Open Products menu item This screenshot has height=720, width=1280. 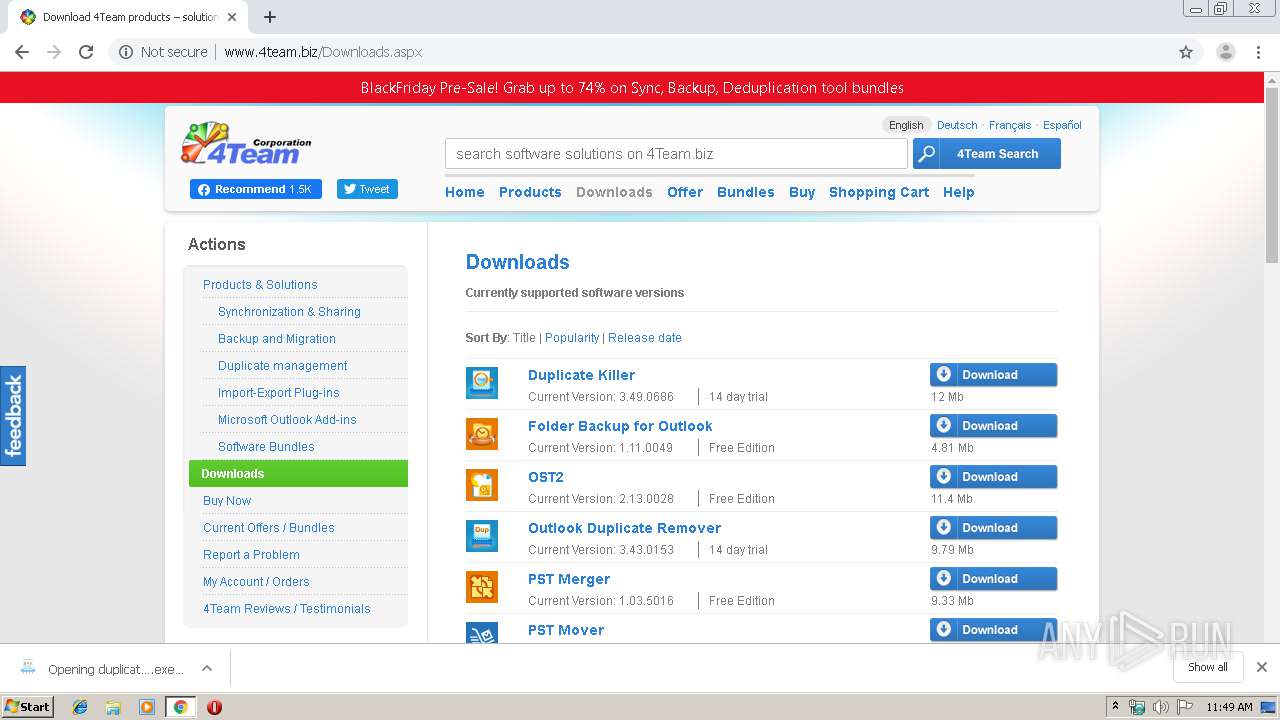(x=530, y=192)
